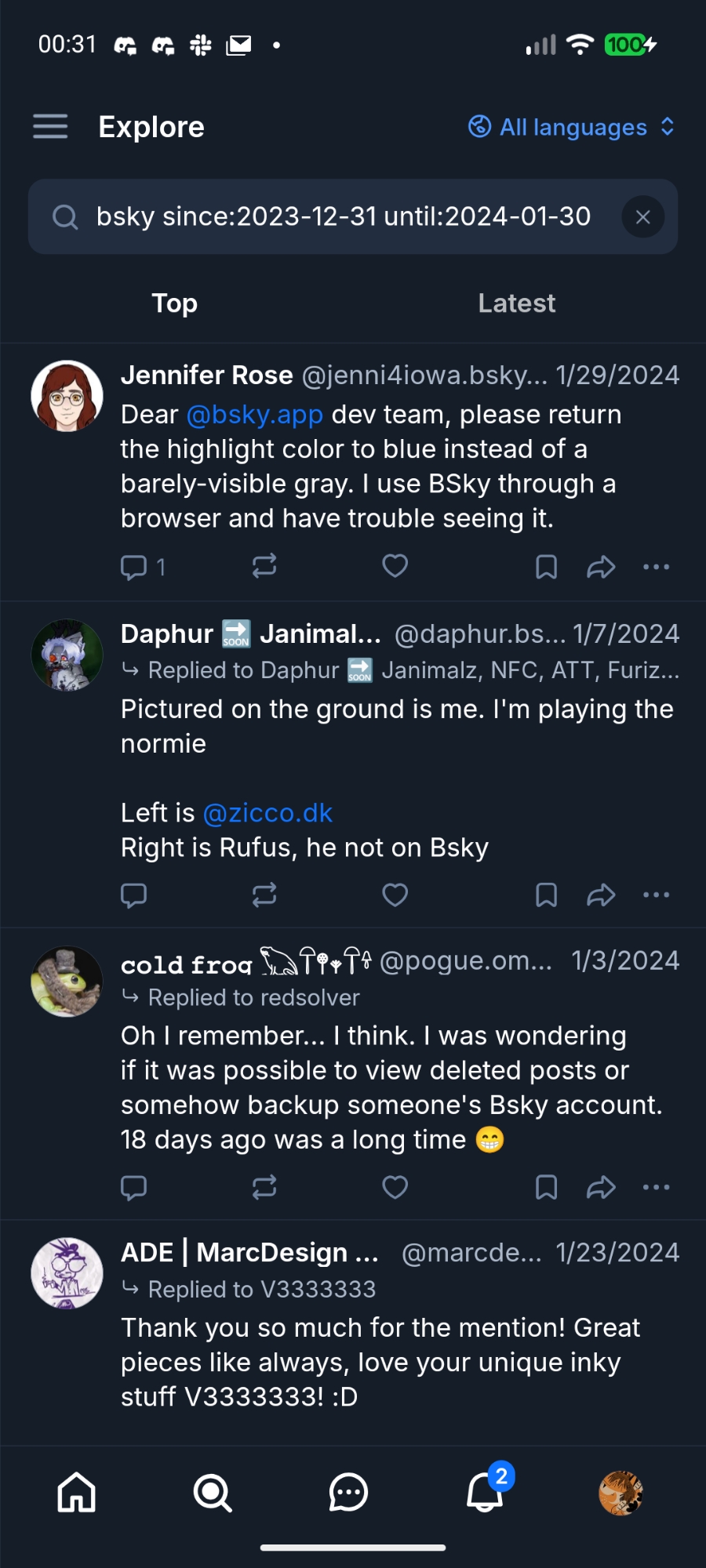Viewport: 706px width, 1568px height.
Task: Go to Home feed in bottom bar
Action: 76,1492
